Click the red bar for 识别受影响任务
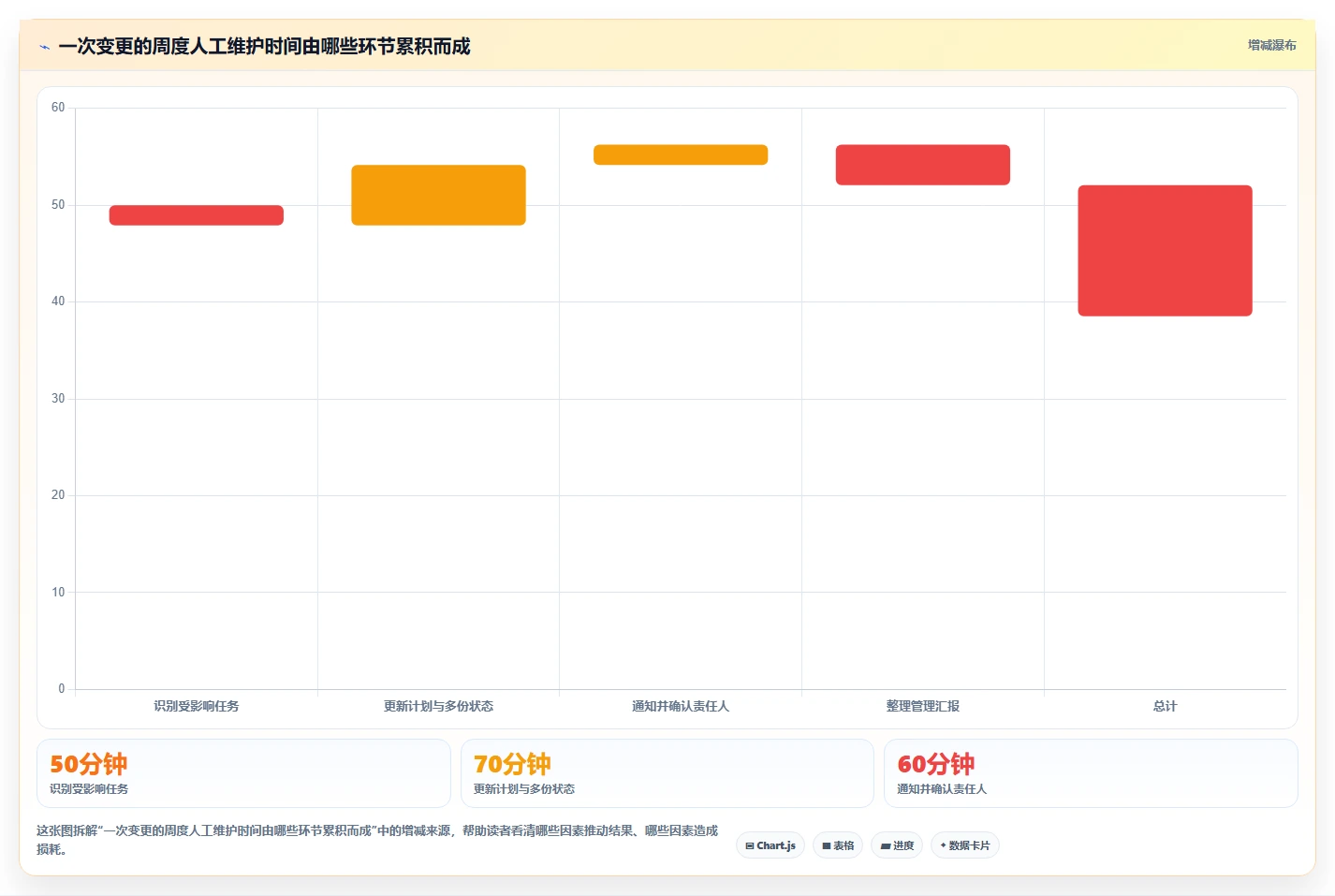This screenshot has height=896, width=1335. [197, 215]
